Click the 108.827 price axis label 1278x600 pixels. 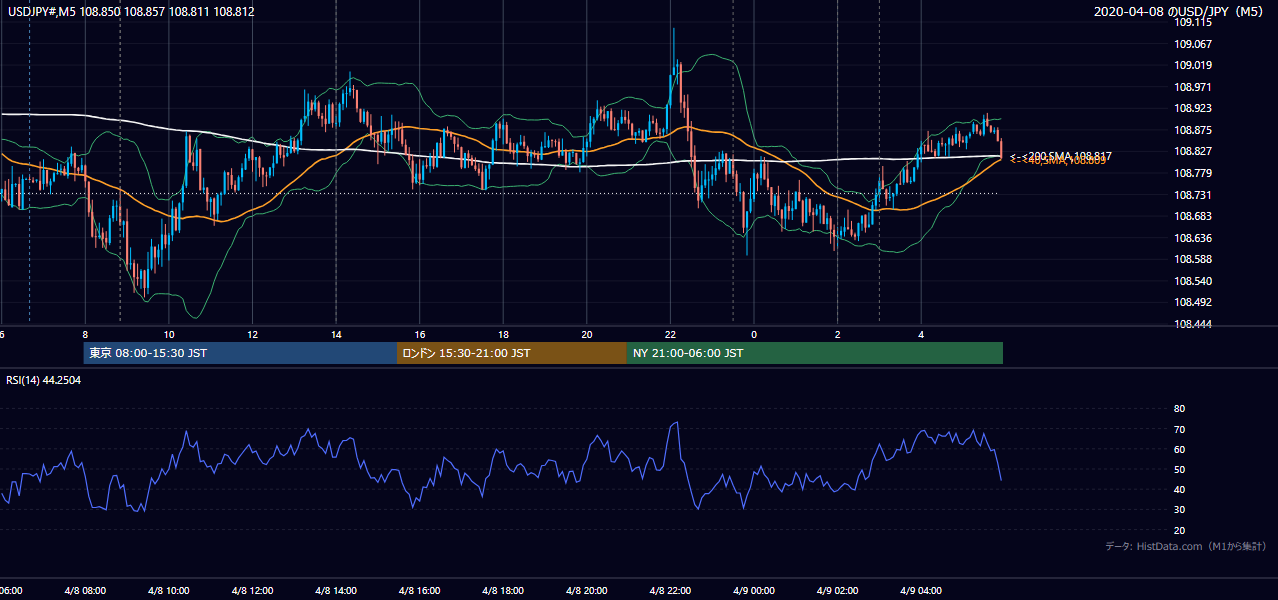click(1193, 152)
